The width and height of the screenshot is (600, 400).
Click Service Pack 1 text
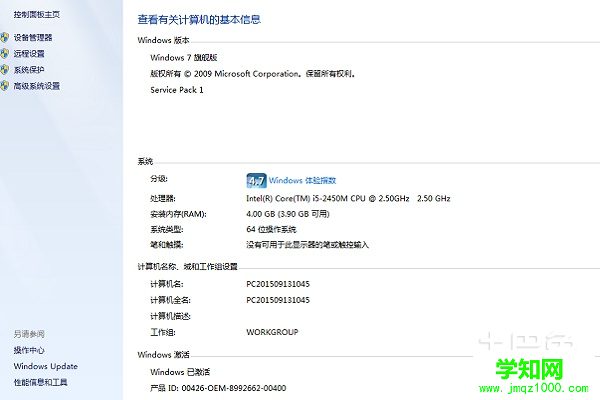click(x=177, y=90)
